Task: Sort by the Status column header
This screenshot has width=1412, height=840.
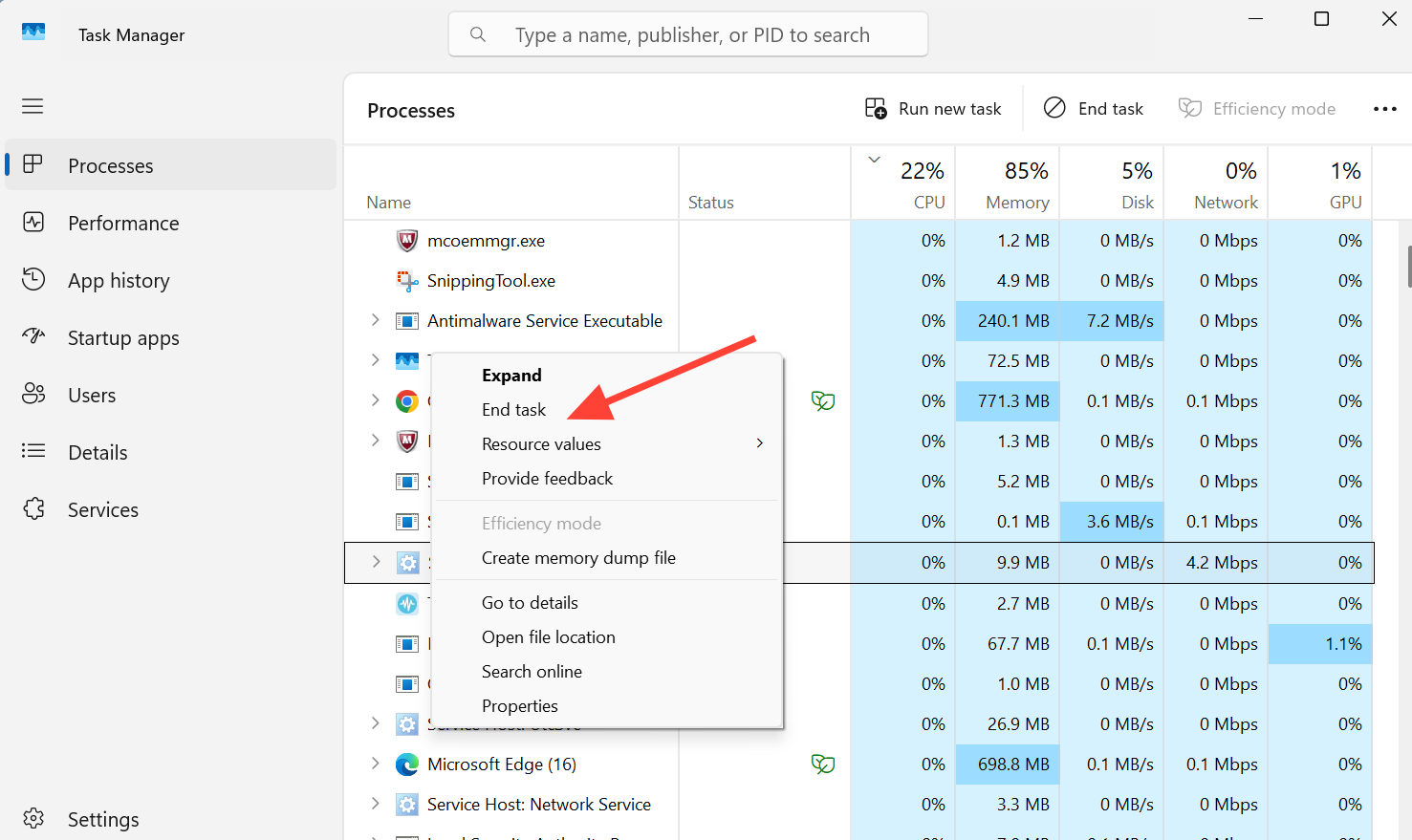Action: pyautogui.click(x=710, y=203)
